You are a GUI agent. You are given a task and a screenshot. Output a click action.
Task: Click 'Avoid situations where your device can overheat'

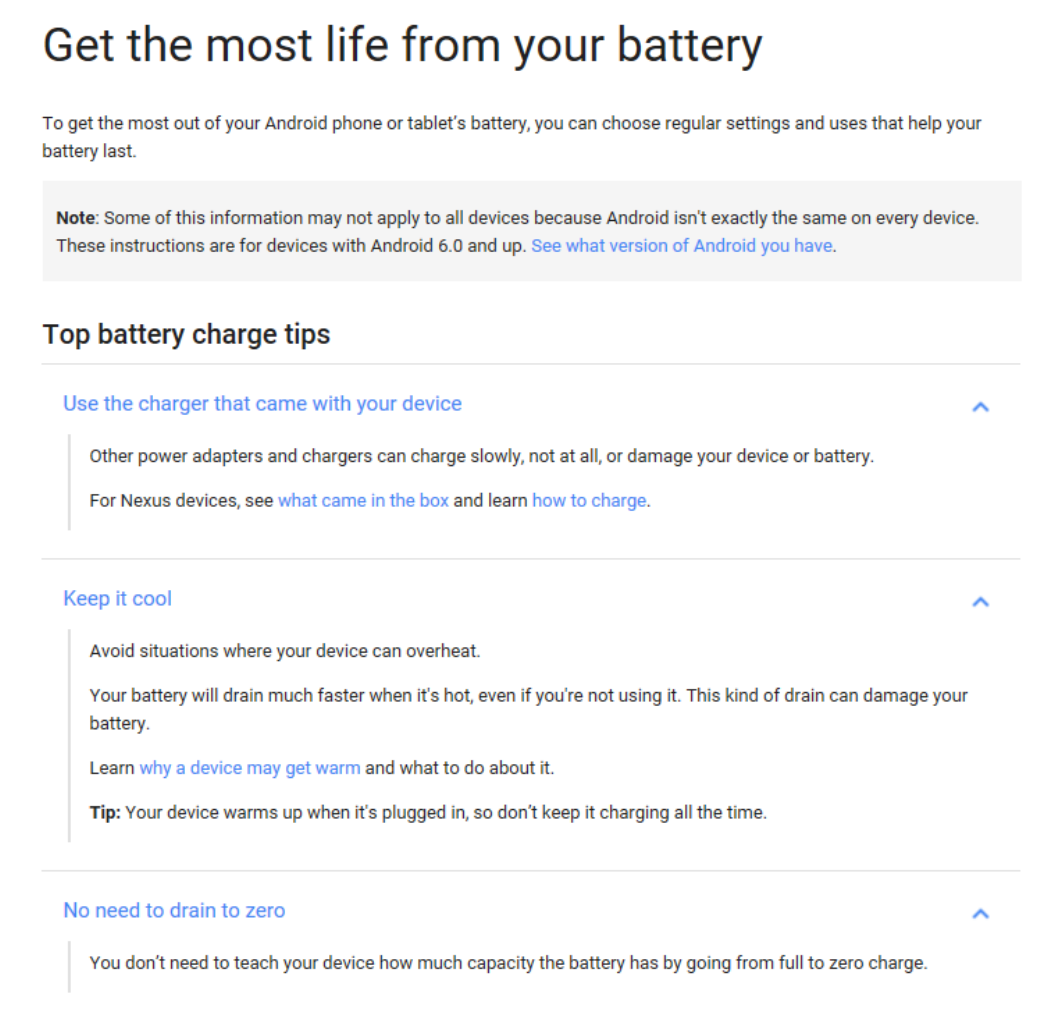point(285,651)
